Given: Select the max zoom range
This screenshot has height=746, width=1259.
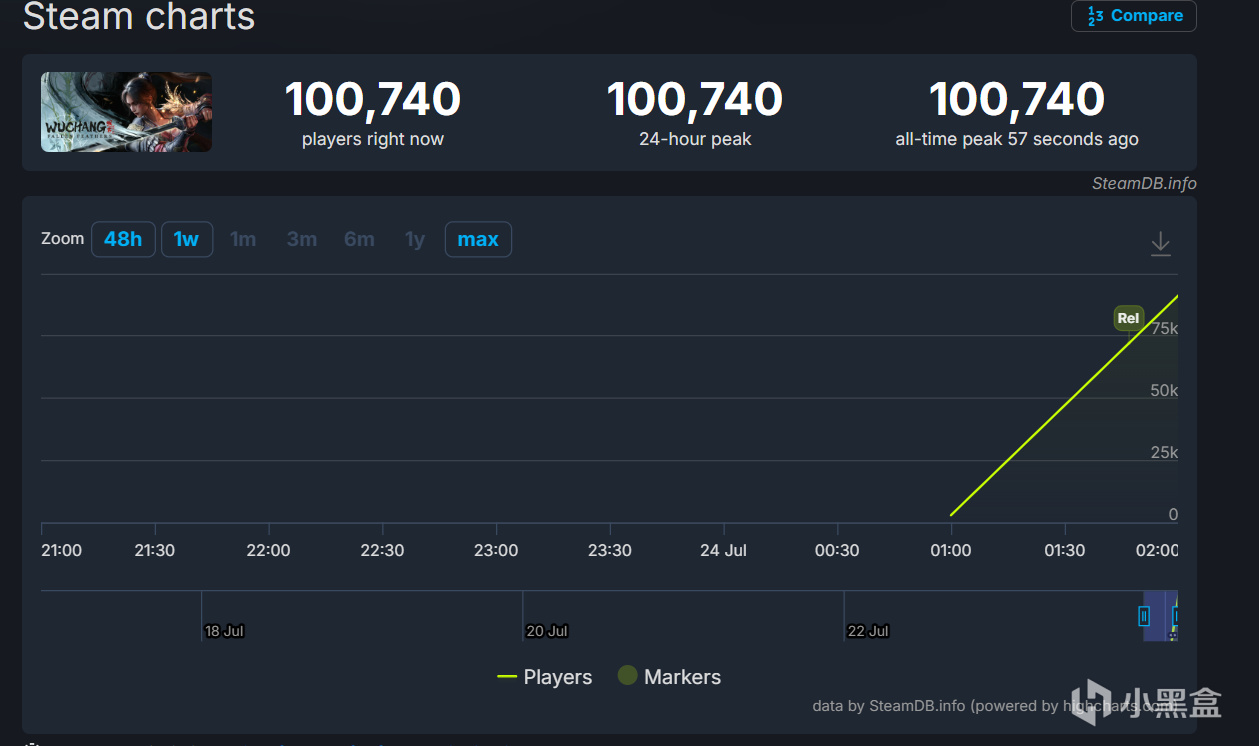Looking at the screenshot, I should [478, 239].
